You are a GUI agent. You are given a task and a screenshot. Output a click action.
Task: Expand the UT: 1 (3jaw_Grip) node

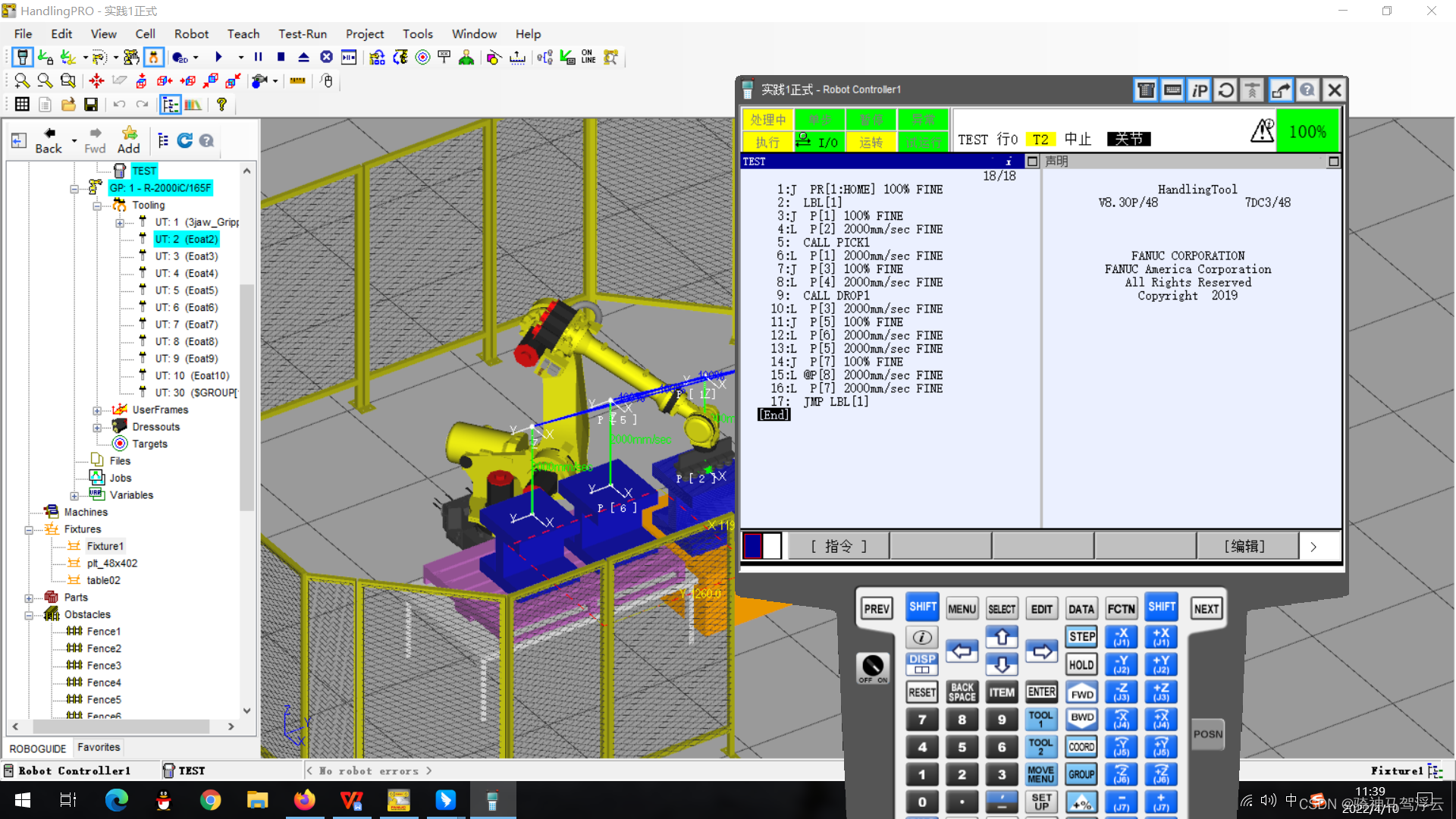(120, 223)
